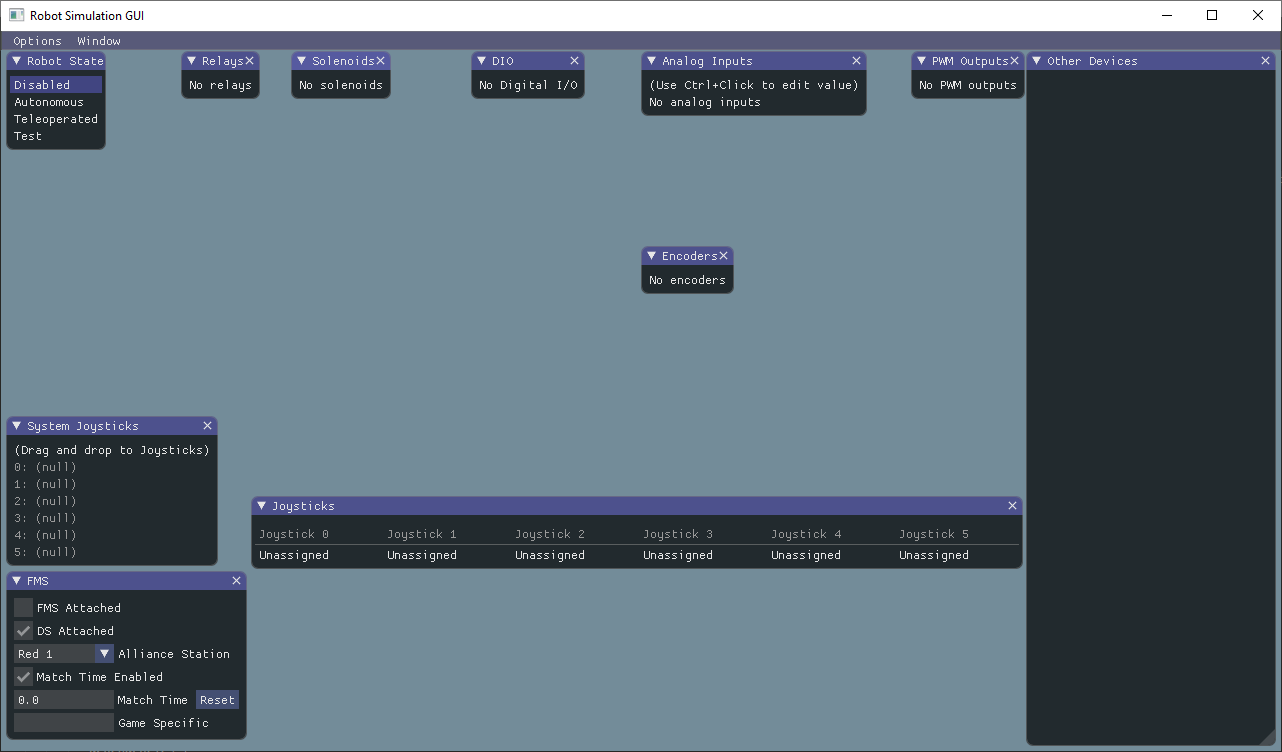This screenshot has width=1282, height=752.
Task: Collapse the Other Devices panel
Action: 1035,60
